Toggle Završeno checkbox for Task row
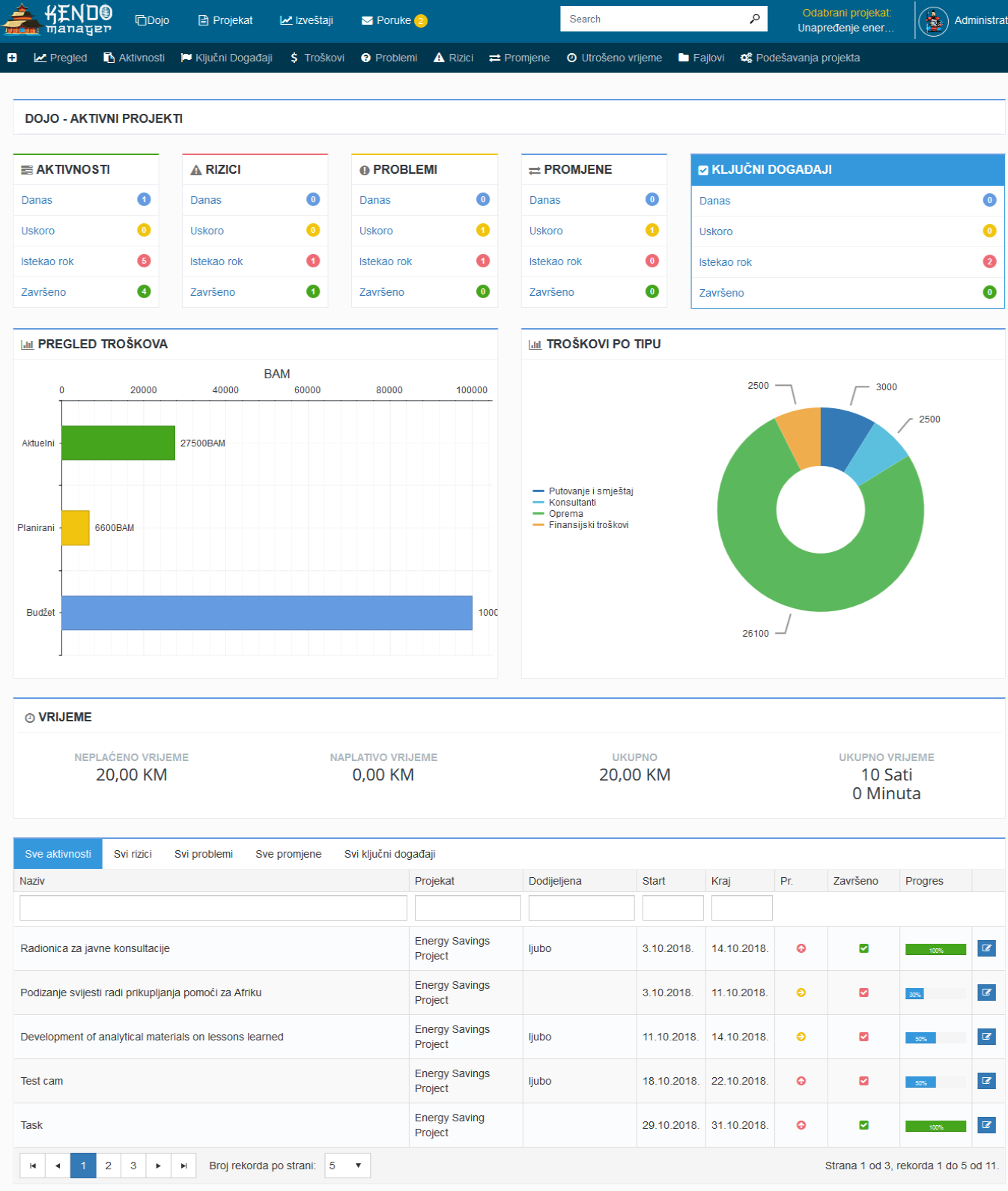This screenshot has width=1008, height=1191. [863, 1125]
